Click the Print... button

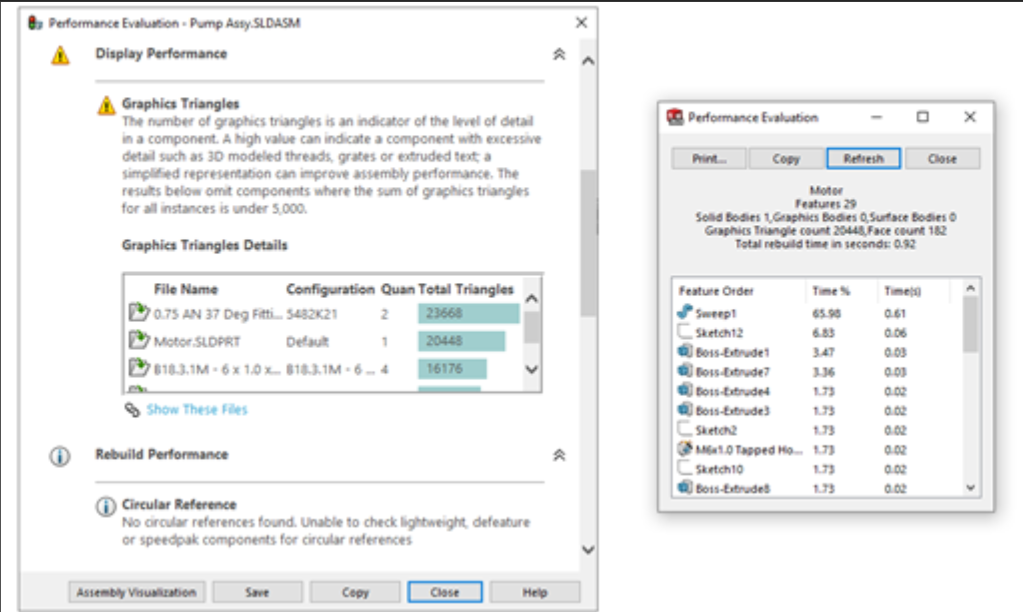pos(709,159)
